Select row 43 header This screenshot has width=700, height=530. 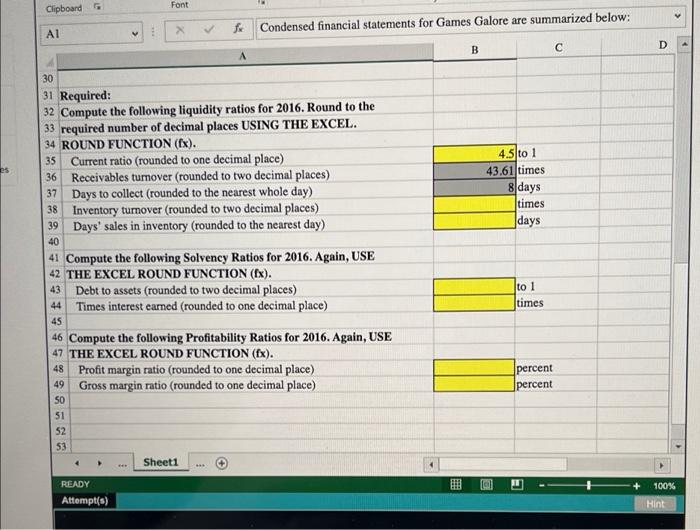pos(55,290)
